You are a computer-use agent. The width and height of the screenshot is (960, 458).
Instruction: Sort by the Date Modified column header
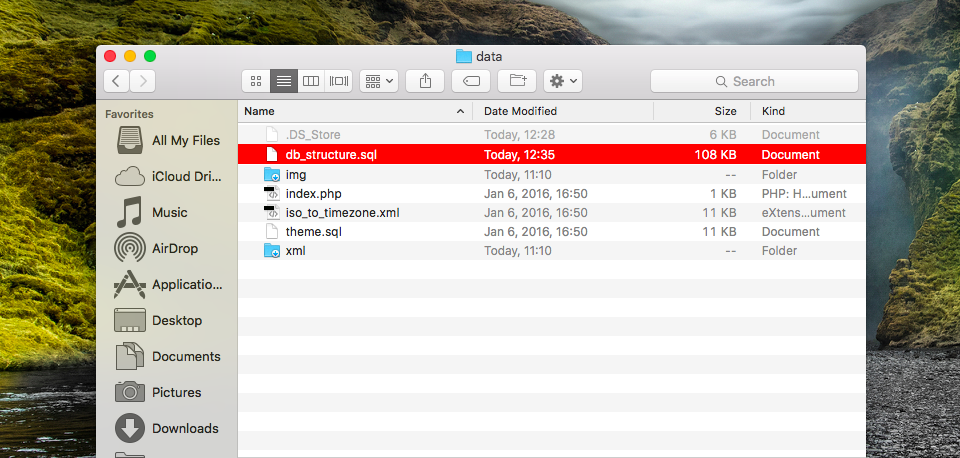(563, 111)
